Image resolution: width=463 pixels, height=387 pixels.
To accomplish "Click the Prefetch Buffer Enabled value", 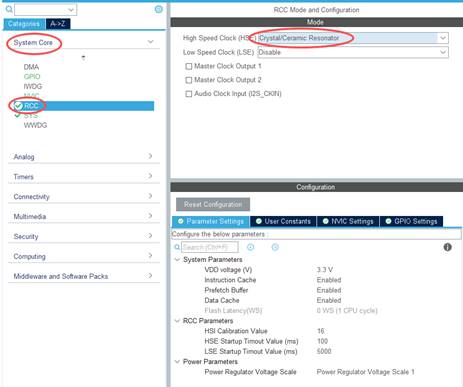I will pyautogui.click(x=329, y=290).
